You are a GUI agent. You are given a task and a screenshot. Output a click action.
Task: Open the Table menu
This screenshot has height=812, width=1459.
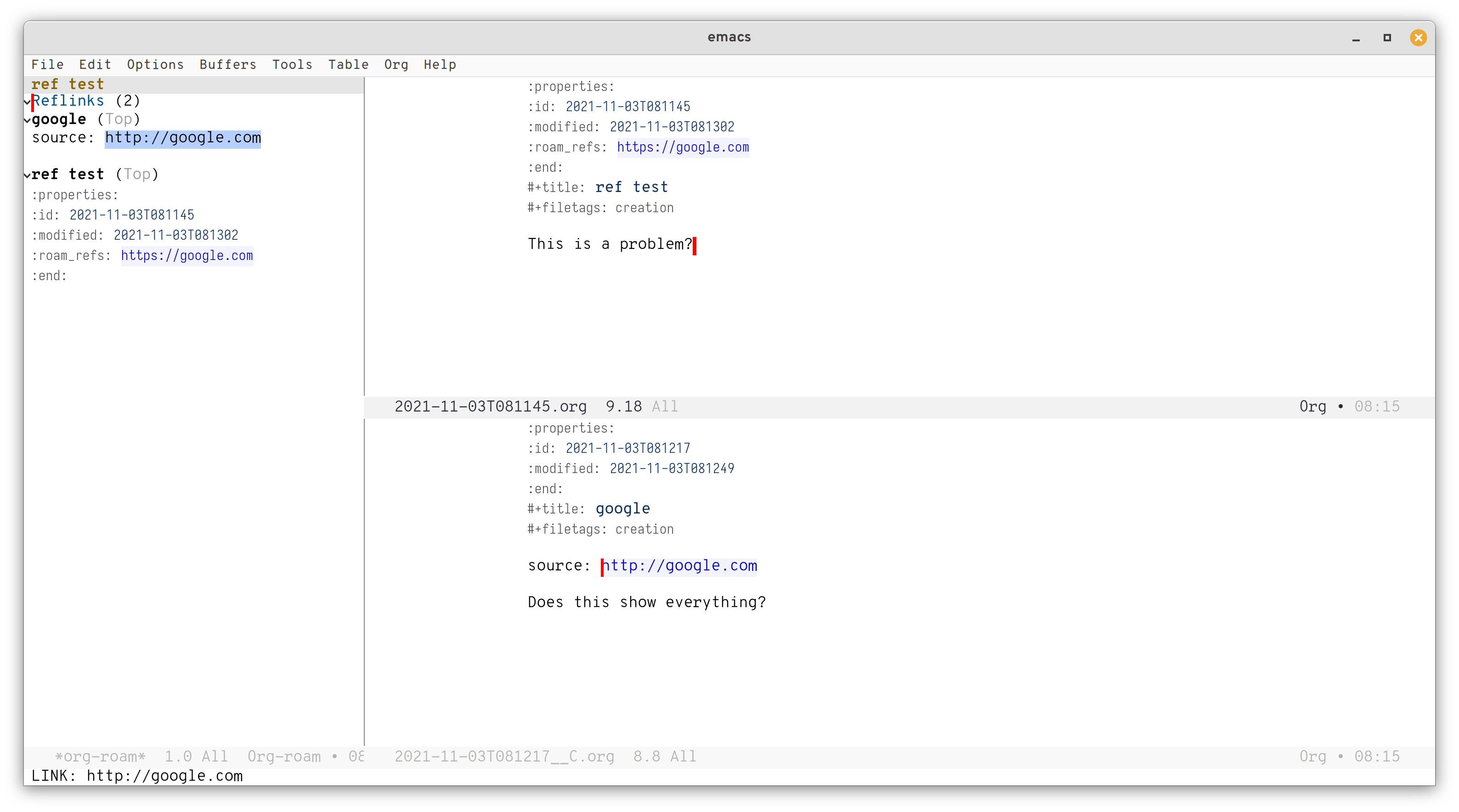point(348,65)
